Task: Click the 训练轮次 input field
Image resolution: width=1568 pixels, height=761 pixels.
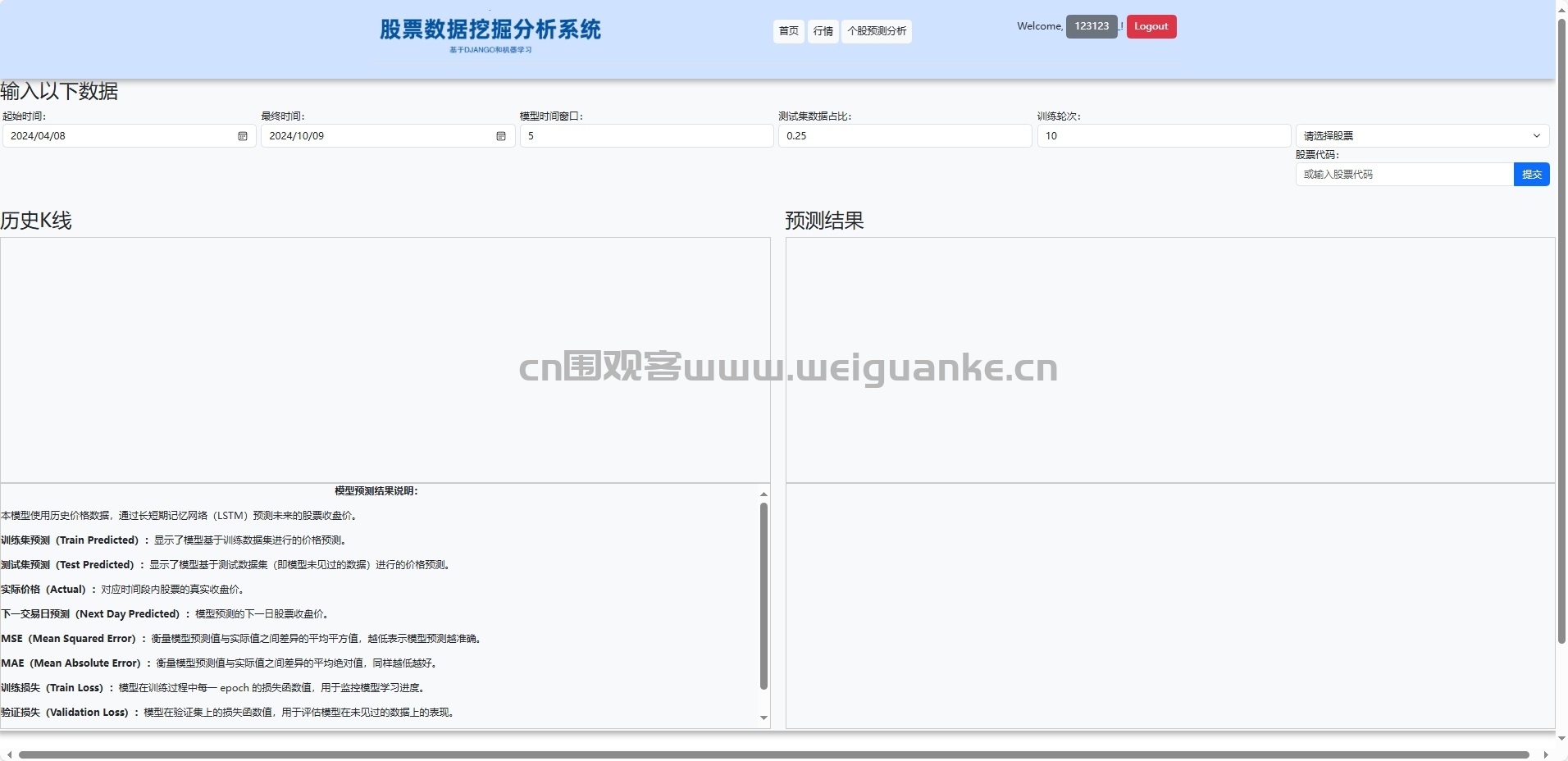Action: (x=1164, y=136)
